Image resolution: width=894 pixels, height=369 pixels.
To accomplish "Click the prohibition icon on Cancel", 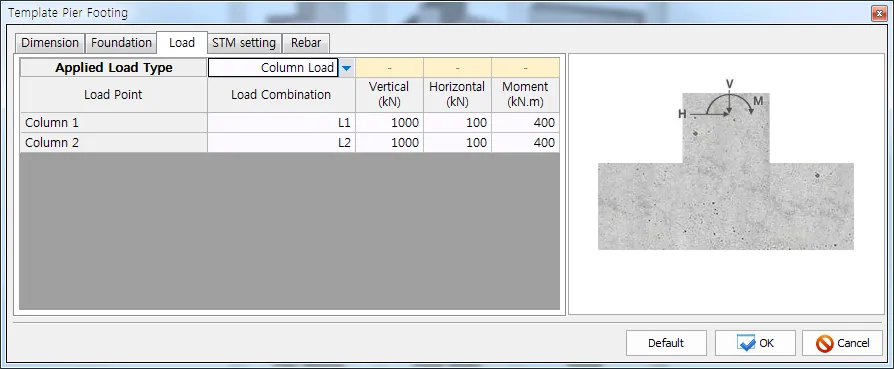I will coord(825,343).
